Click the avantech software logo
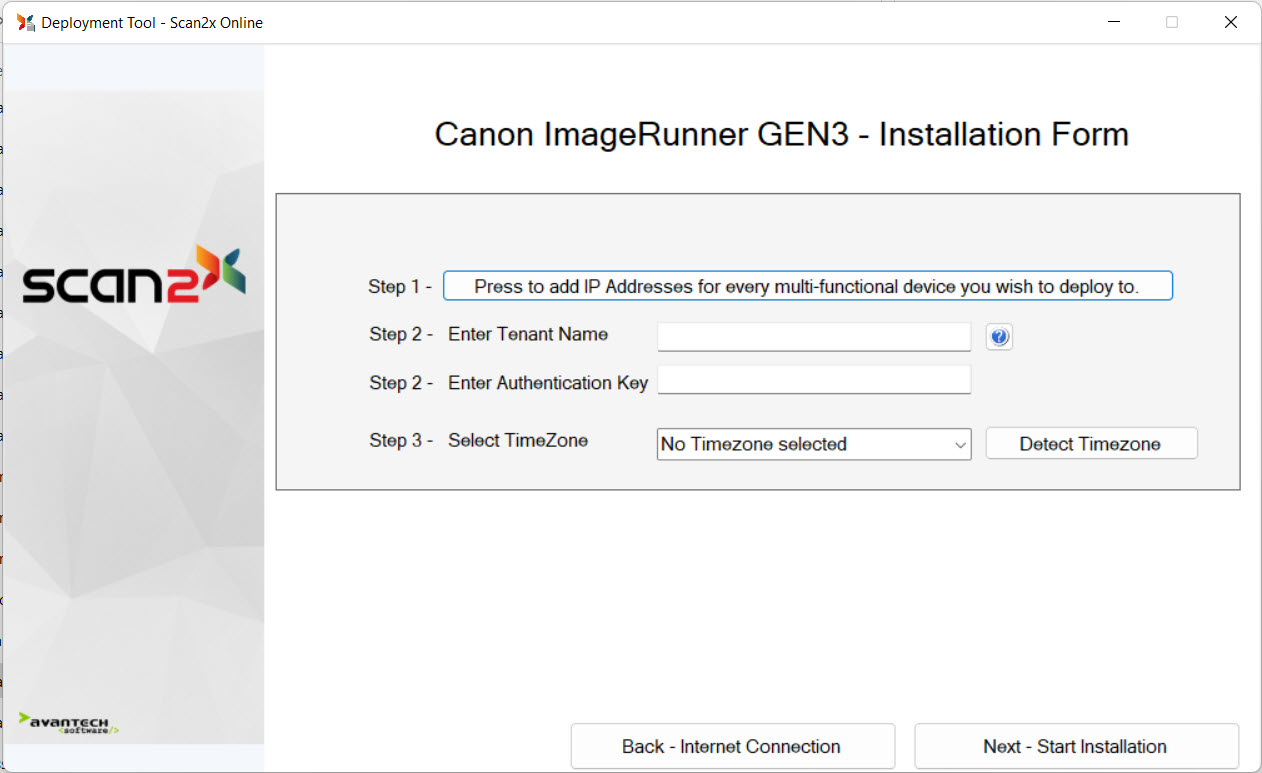Viewport: 1262px width, 773px height. (x=69, y=723)
